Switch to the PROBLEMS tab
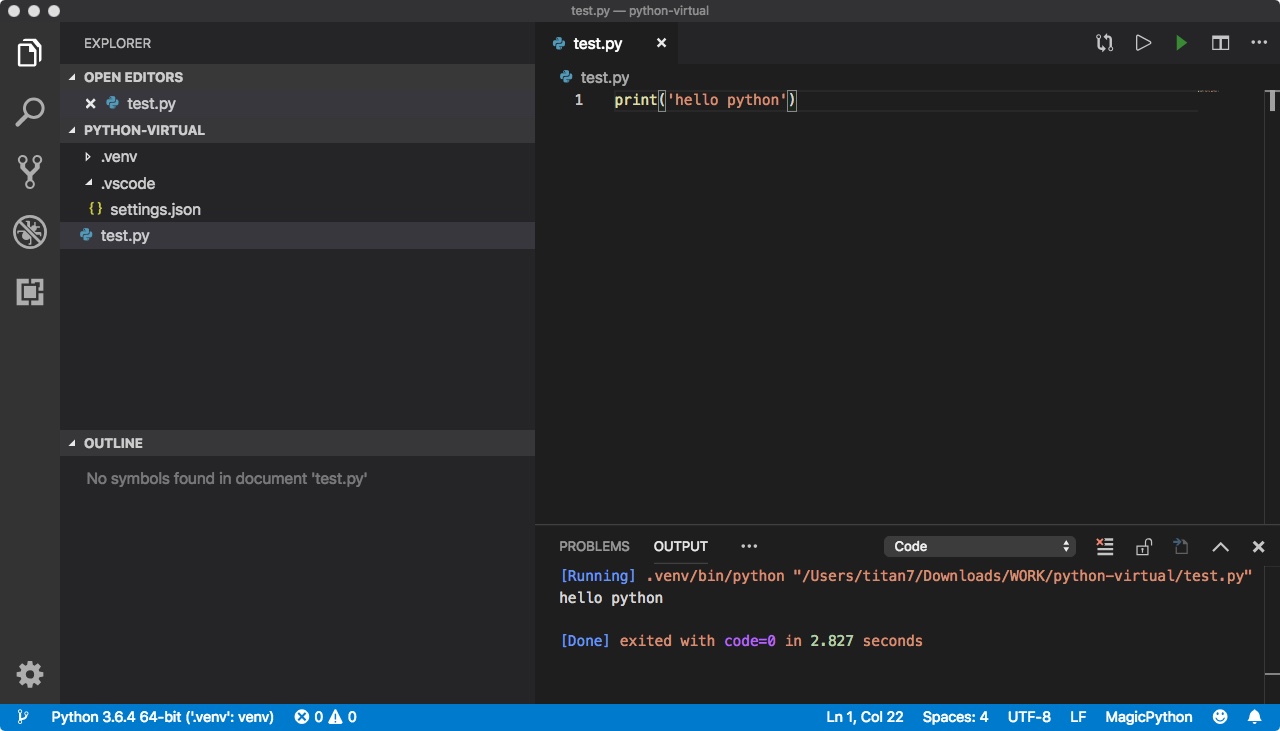 click(x=594, y=546)
